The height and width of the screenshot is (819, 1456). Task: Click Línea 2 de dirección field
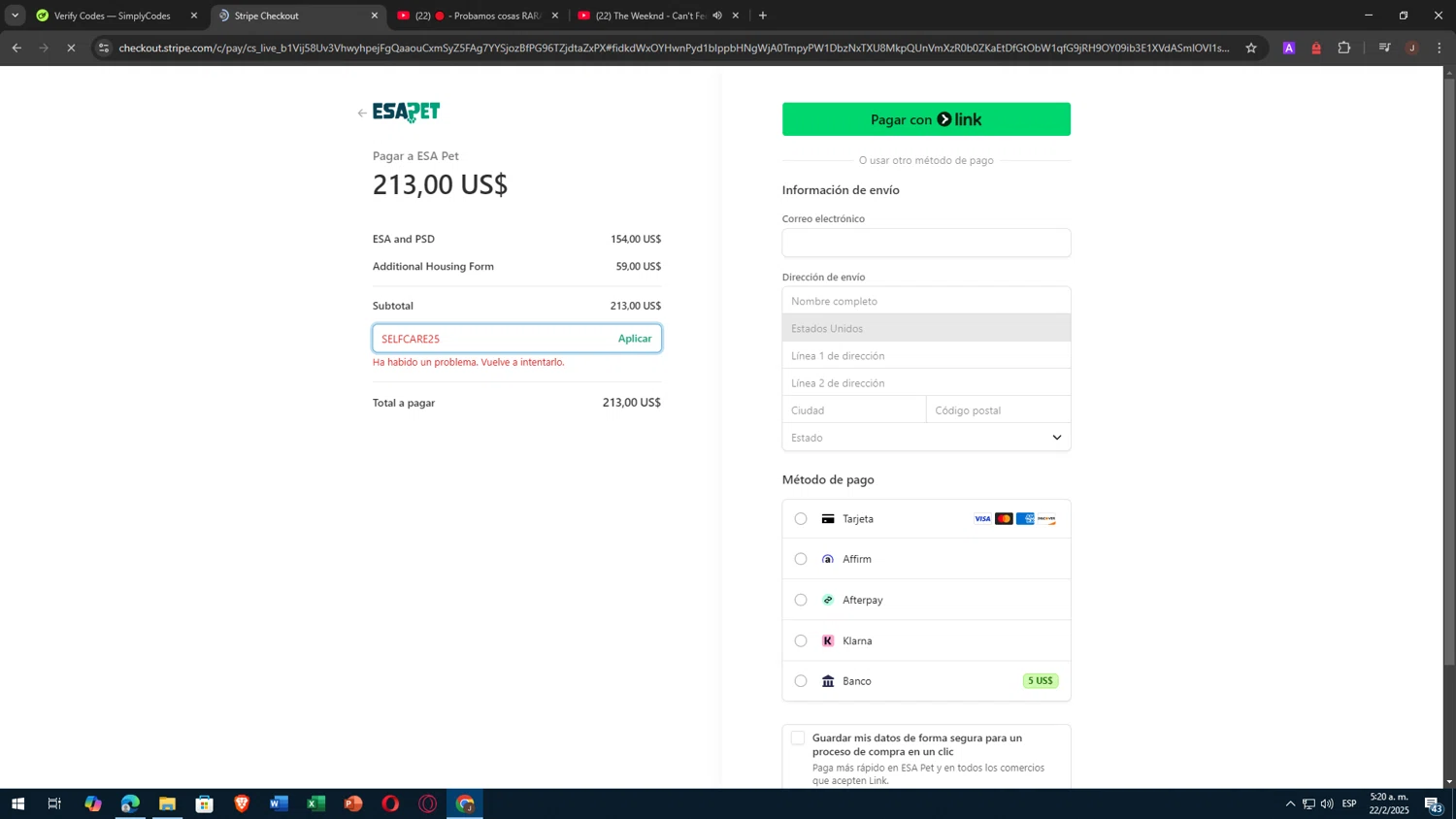click(x=926, y=383)
